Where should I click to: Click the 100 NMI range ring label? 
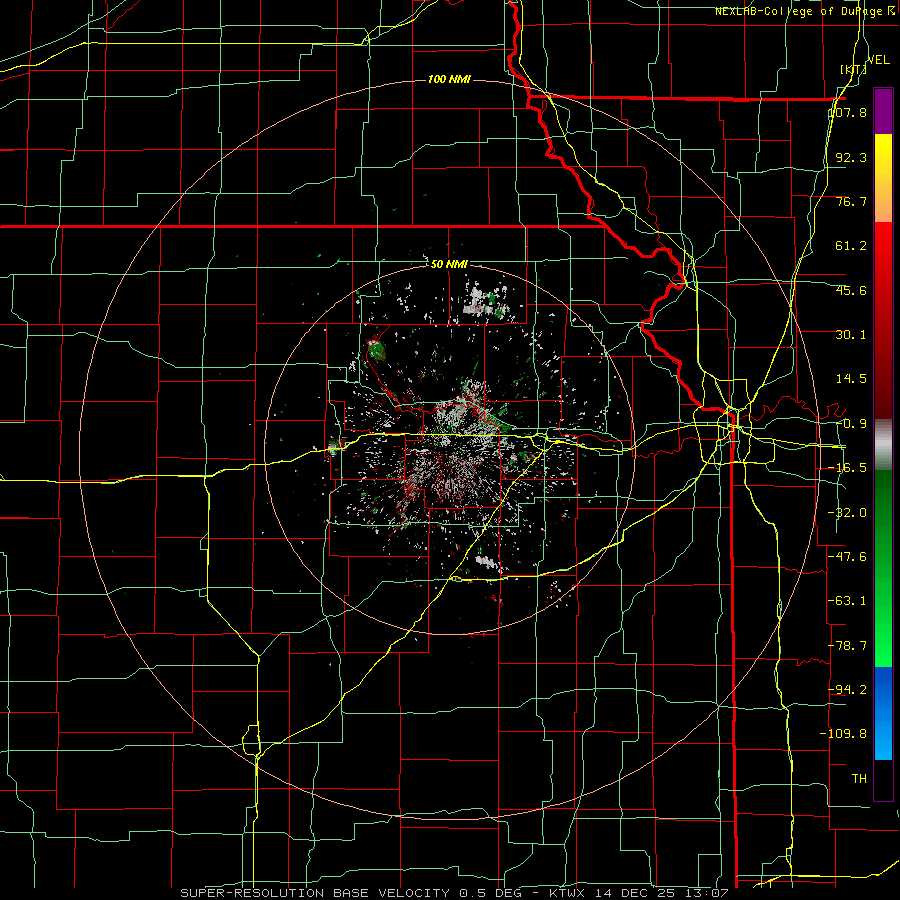449,79
